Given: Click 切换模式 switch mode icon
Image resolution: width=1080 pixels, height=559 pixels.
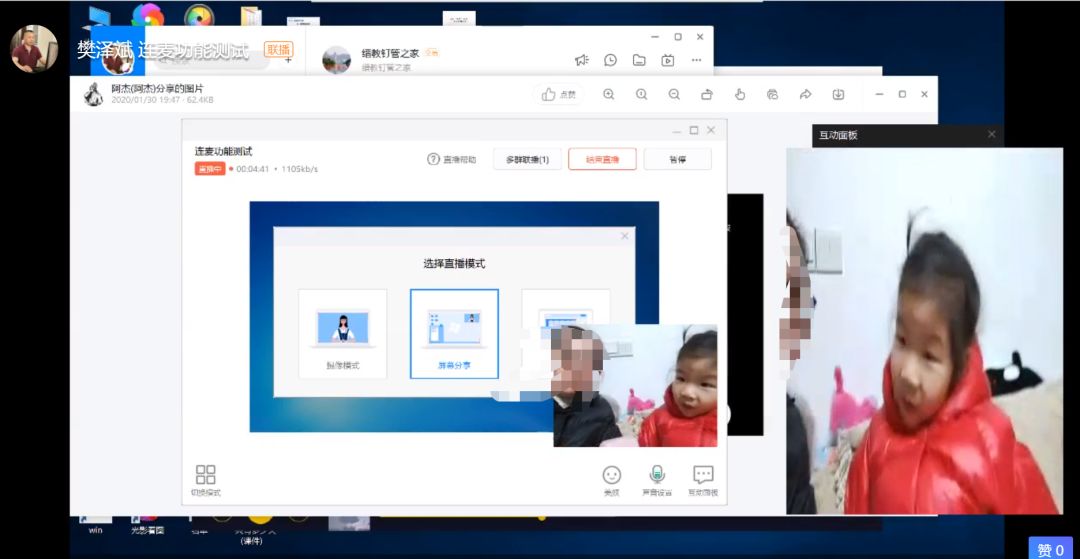Looking at the screenshot, I should coord(205,481).
